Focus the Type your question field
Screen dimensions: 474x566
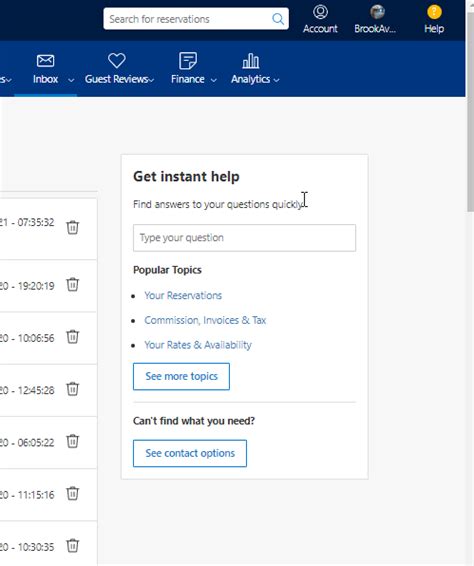pyautogui.click(x=244, y=238)
